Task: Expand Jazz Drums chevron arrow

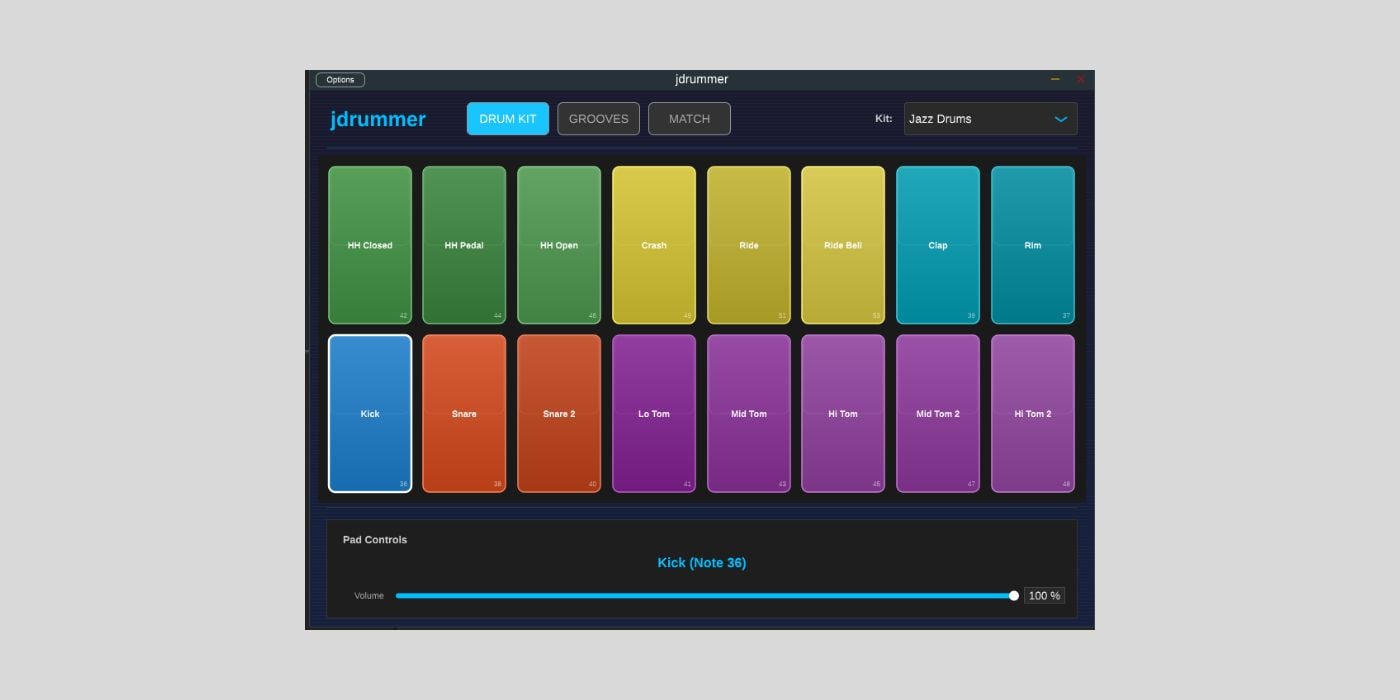Action: click(1061, 119)
